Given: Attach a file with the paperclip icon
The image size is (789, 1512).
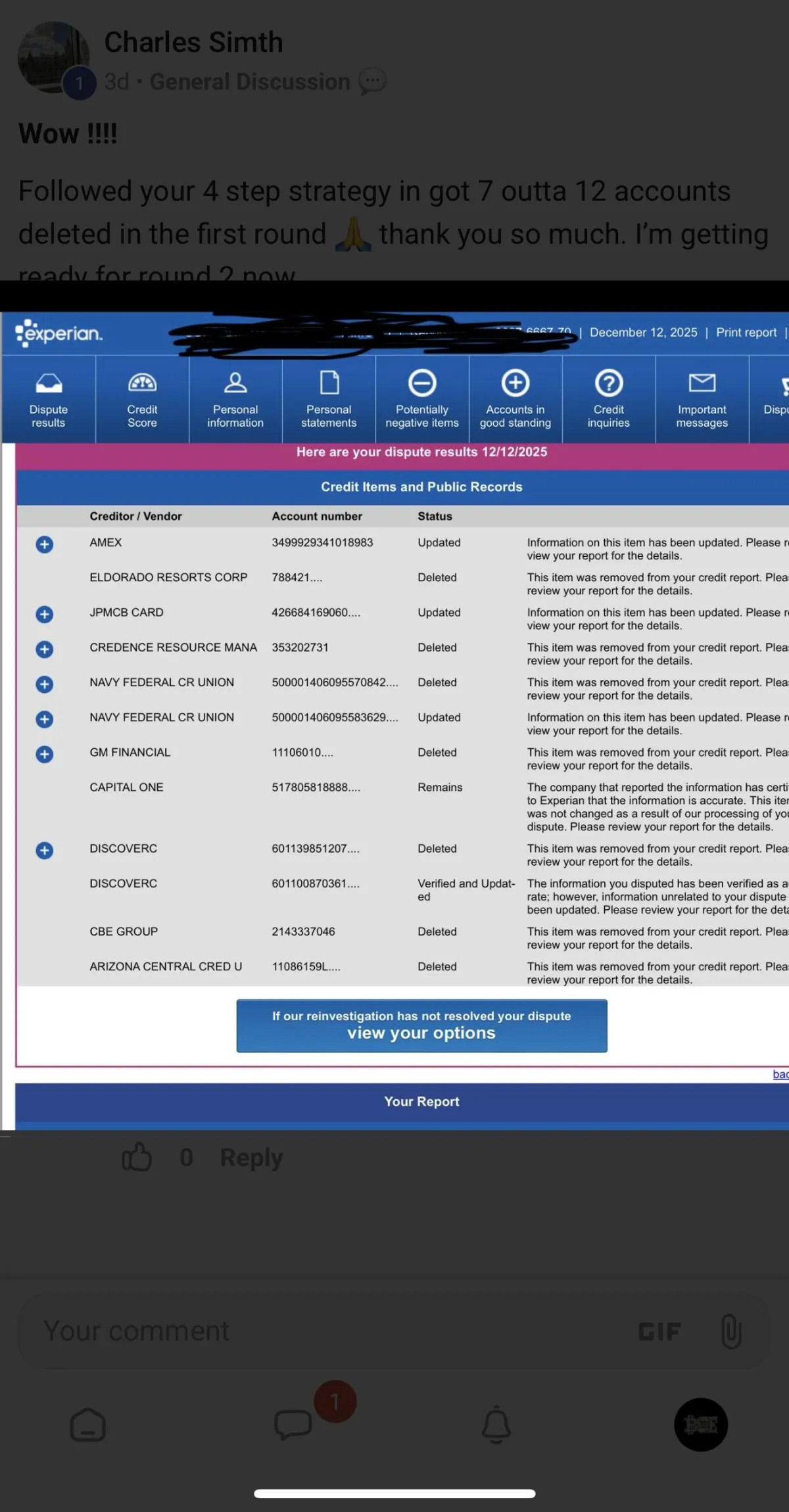Looking at the screenshot, I should tap(731, 1332).
